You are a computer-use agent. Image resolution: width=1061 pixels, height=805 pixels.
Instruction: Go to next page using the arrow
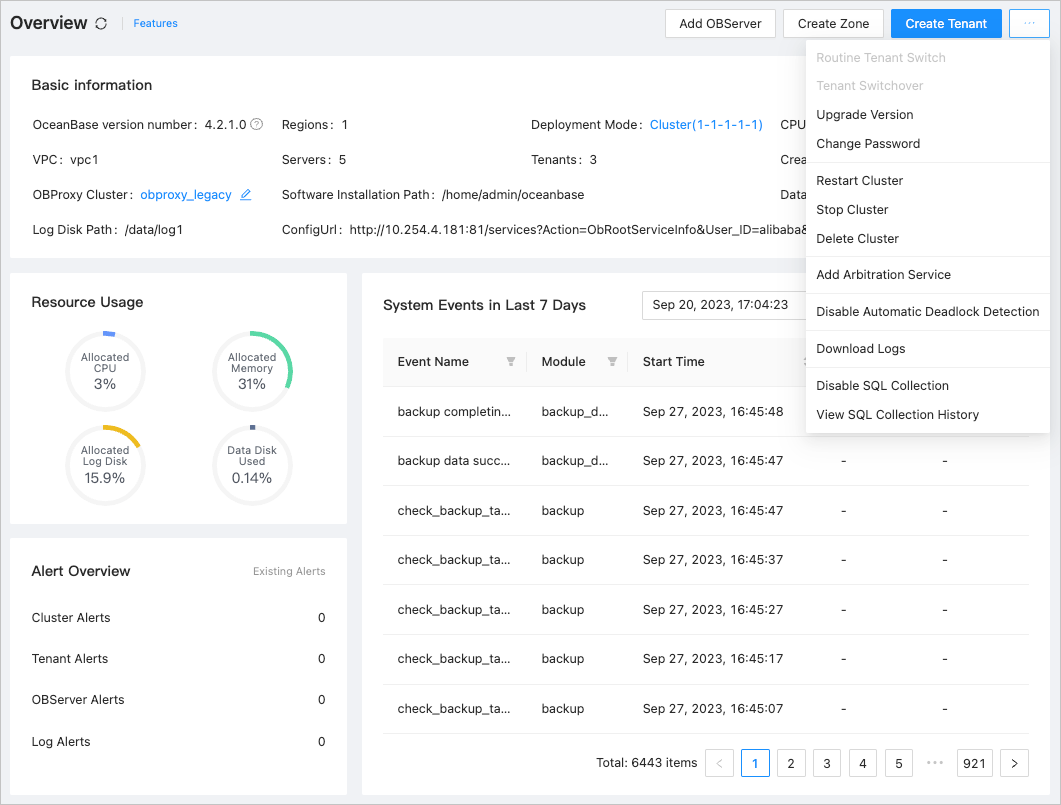coord(1014,764)
